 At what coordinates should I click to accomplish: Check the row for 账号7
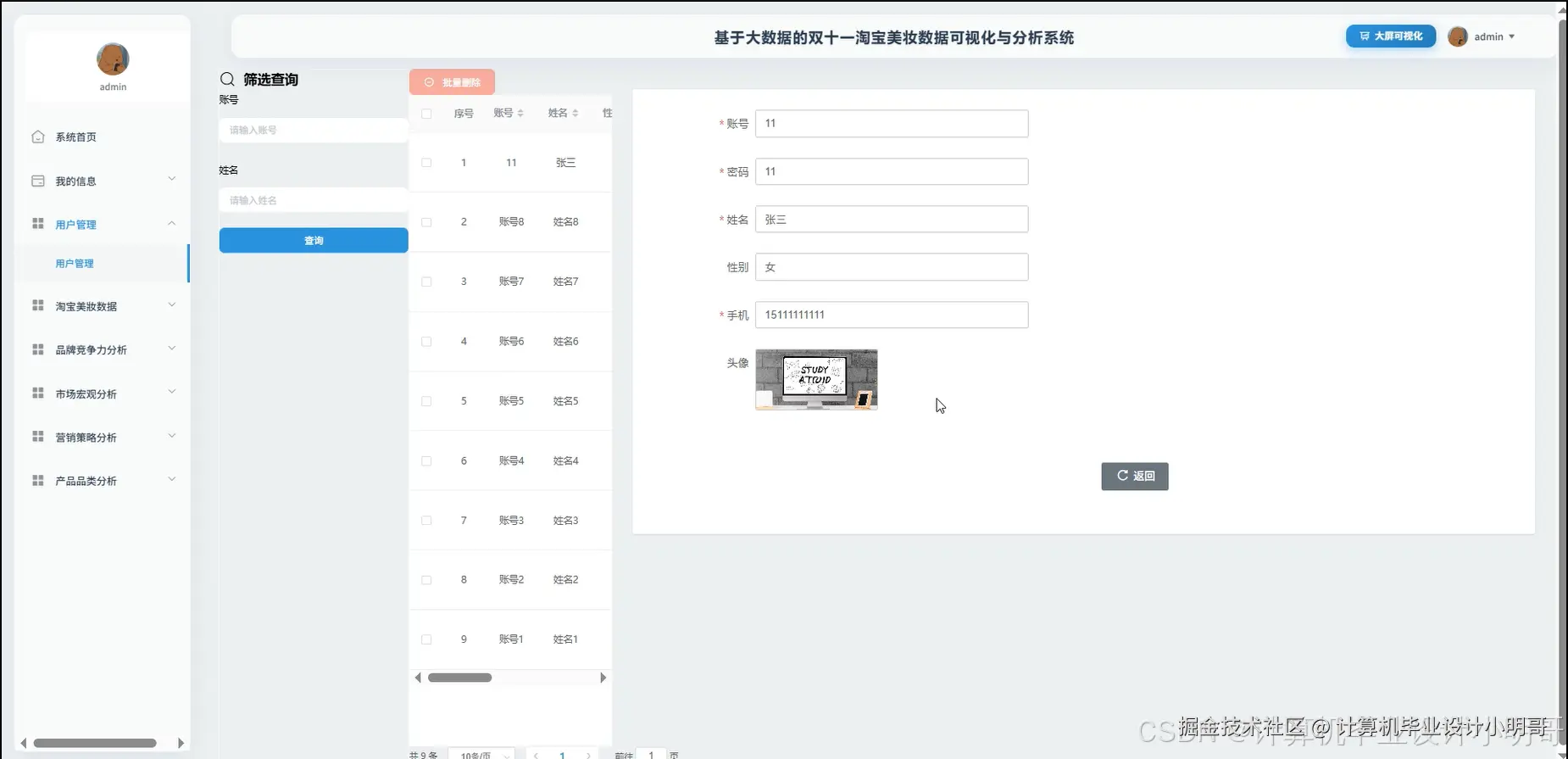[x=426, y=282]
